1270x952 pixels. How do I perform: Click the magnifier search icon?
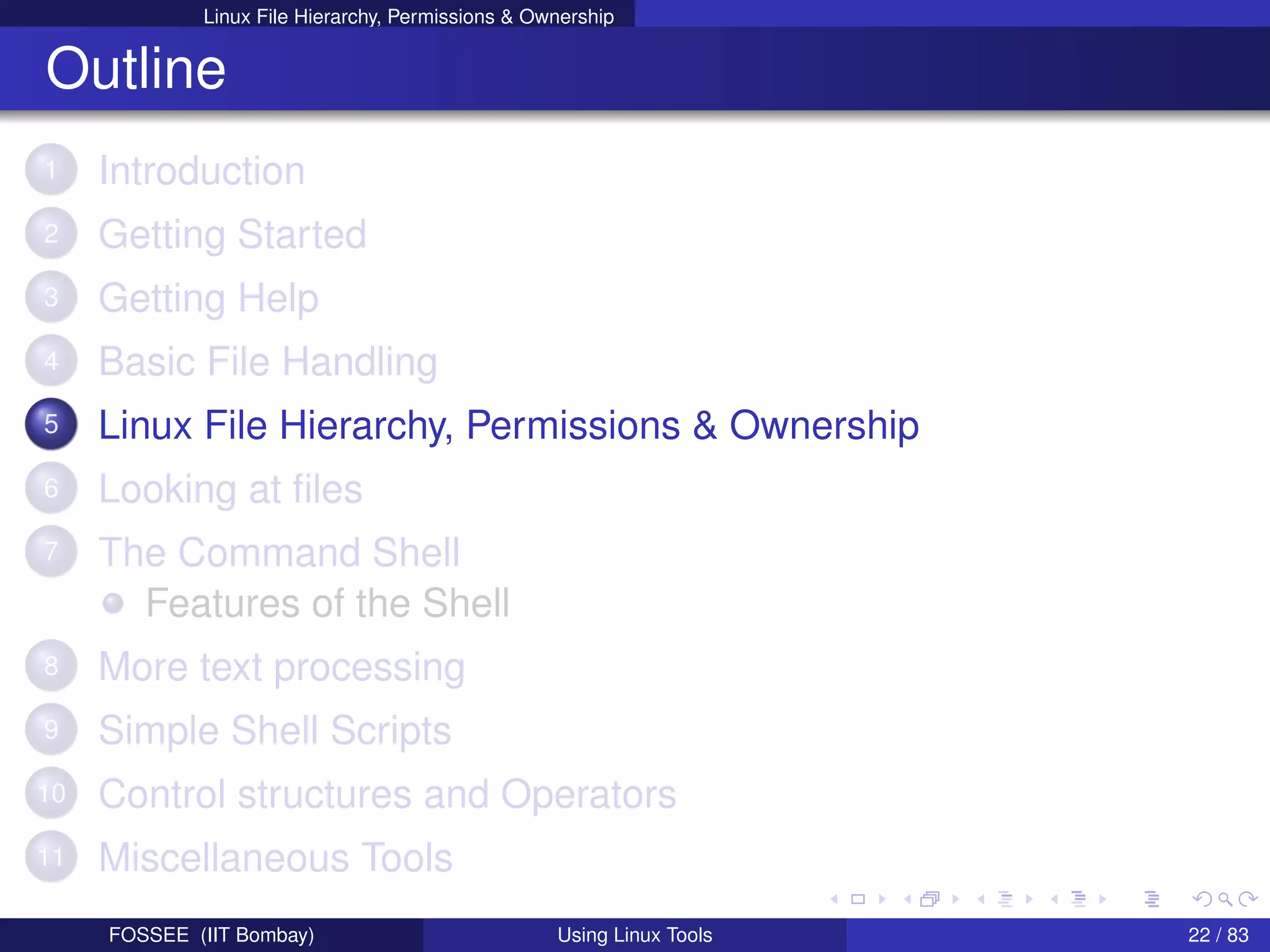click(x=1225, y=899)
